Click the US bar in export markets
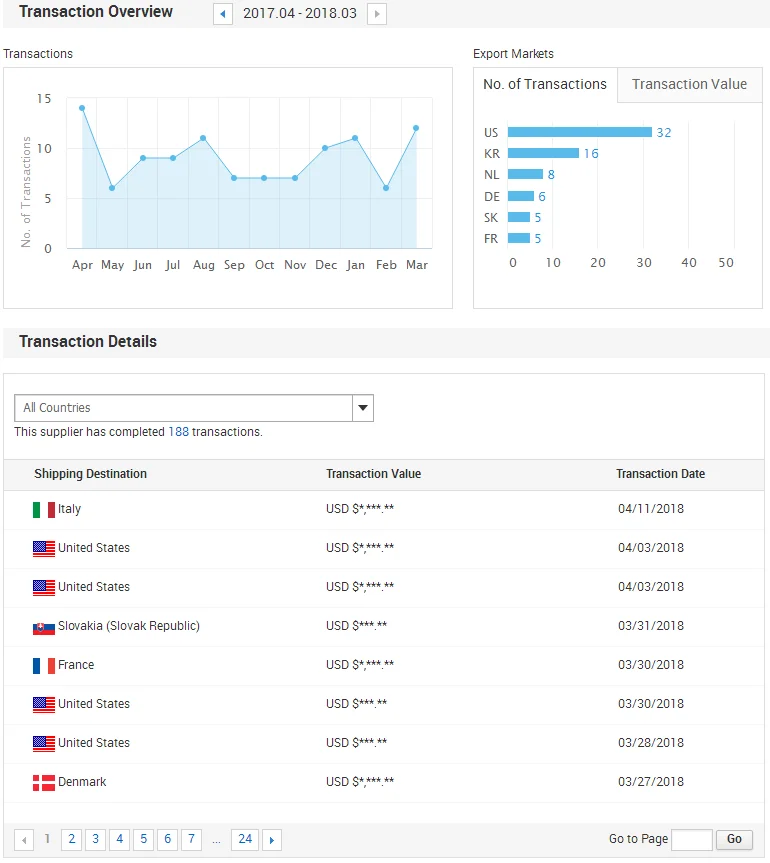The width and height of the screenshot is (770, 863). click(x=579, y=132)
